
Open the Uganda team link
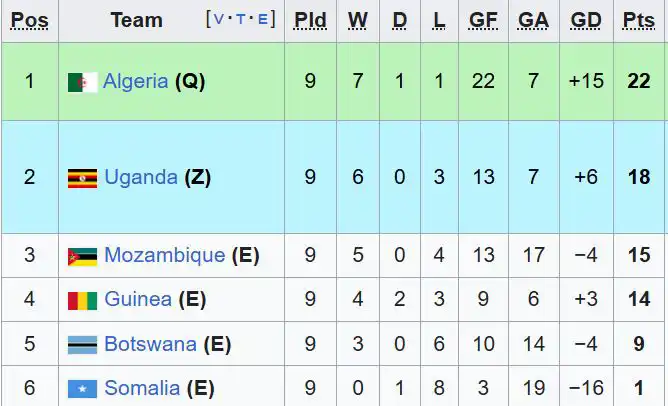pyautogui.click(x=141, y=178)
